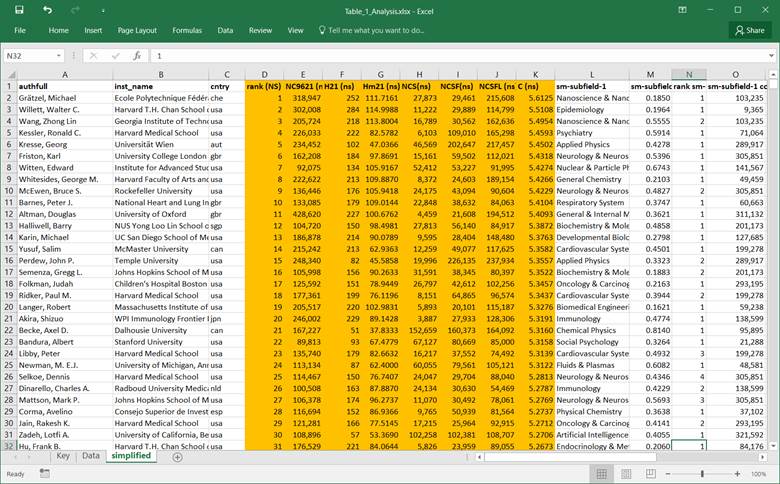Viewport: 780px width, 484px height.
Task: Click the Name Box showing N32
Action: pos(29,56)
